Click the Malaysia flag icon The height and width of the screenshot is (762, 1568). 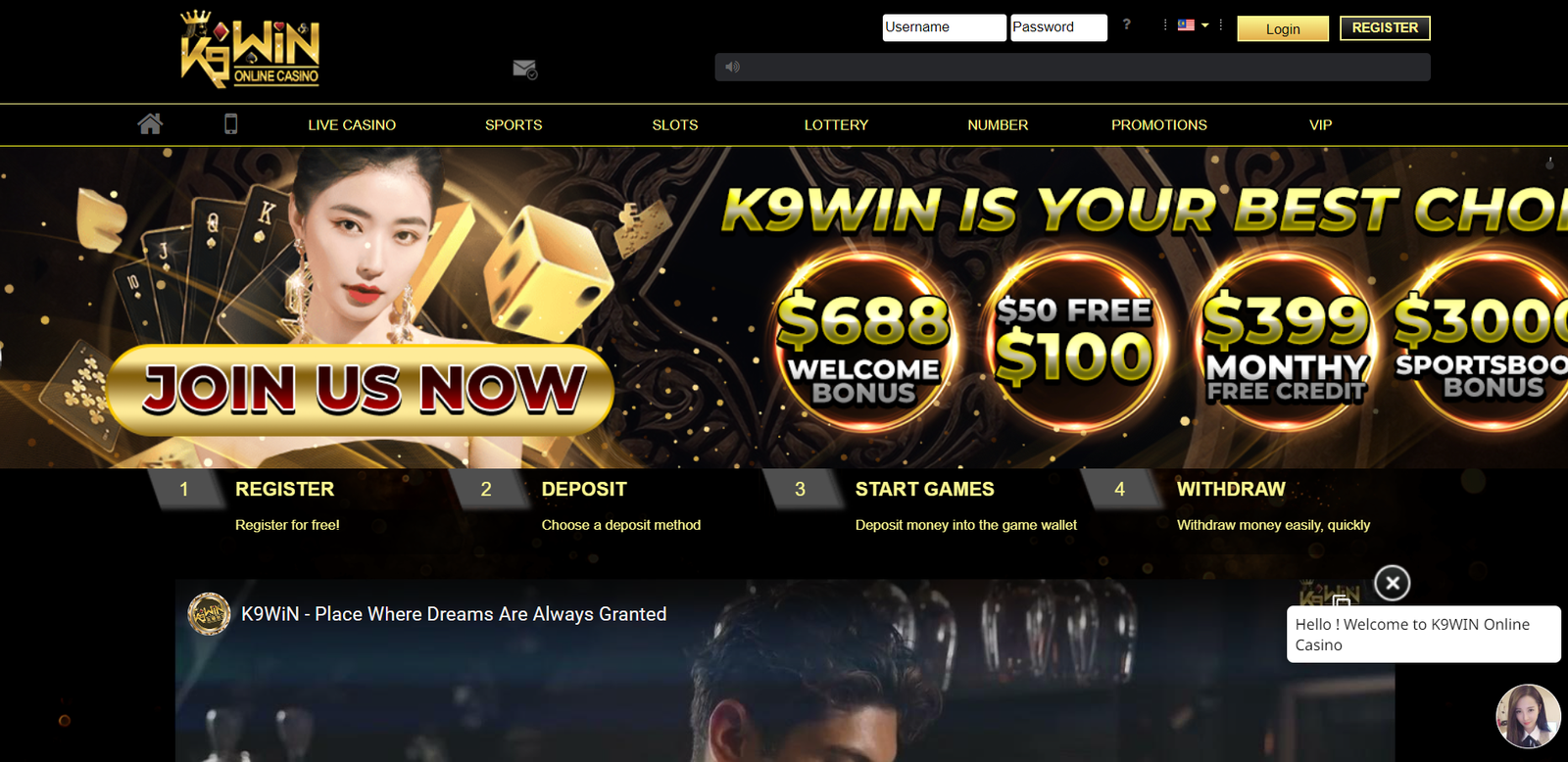click(1186, 25)
